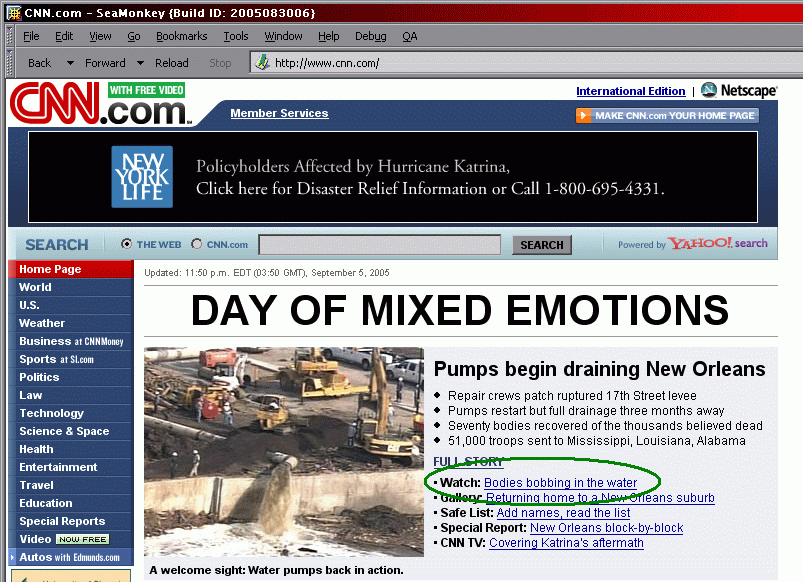803x582 pixels.
Task: Open the Forward history dropdown arrow
Action: (x=140, y=63)
